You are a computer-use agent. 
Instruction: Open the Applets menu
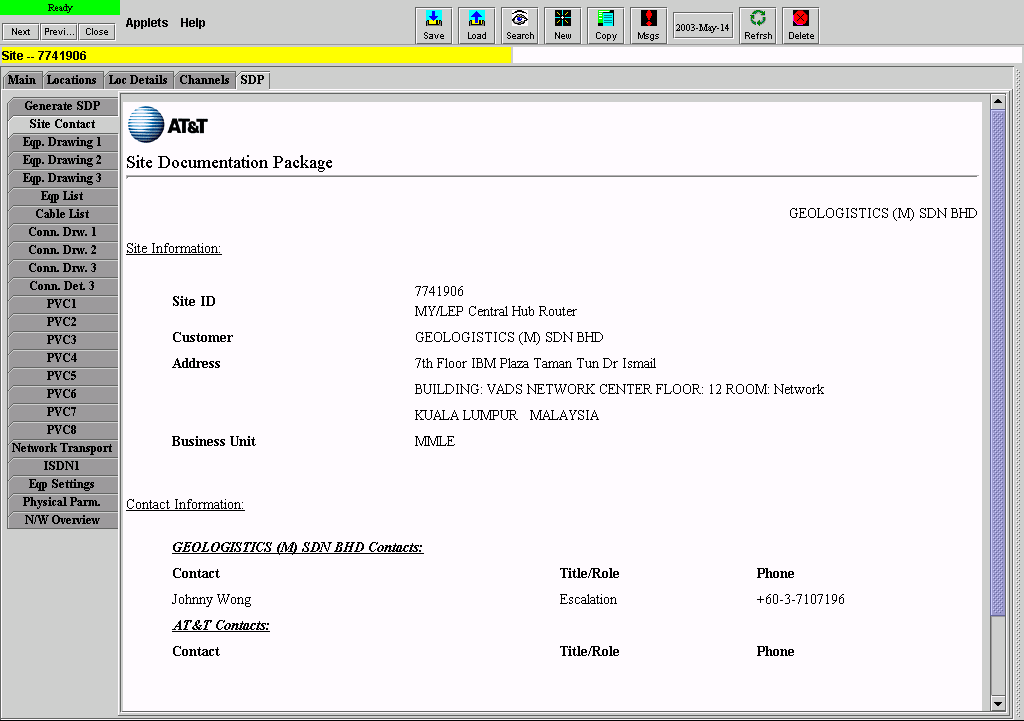[147, 23]
